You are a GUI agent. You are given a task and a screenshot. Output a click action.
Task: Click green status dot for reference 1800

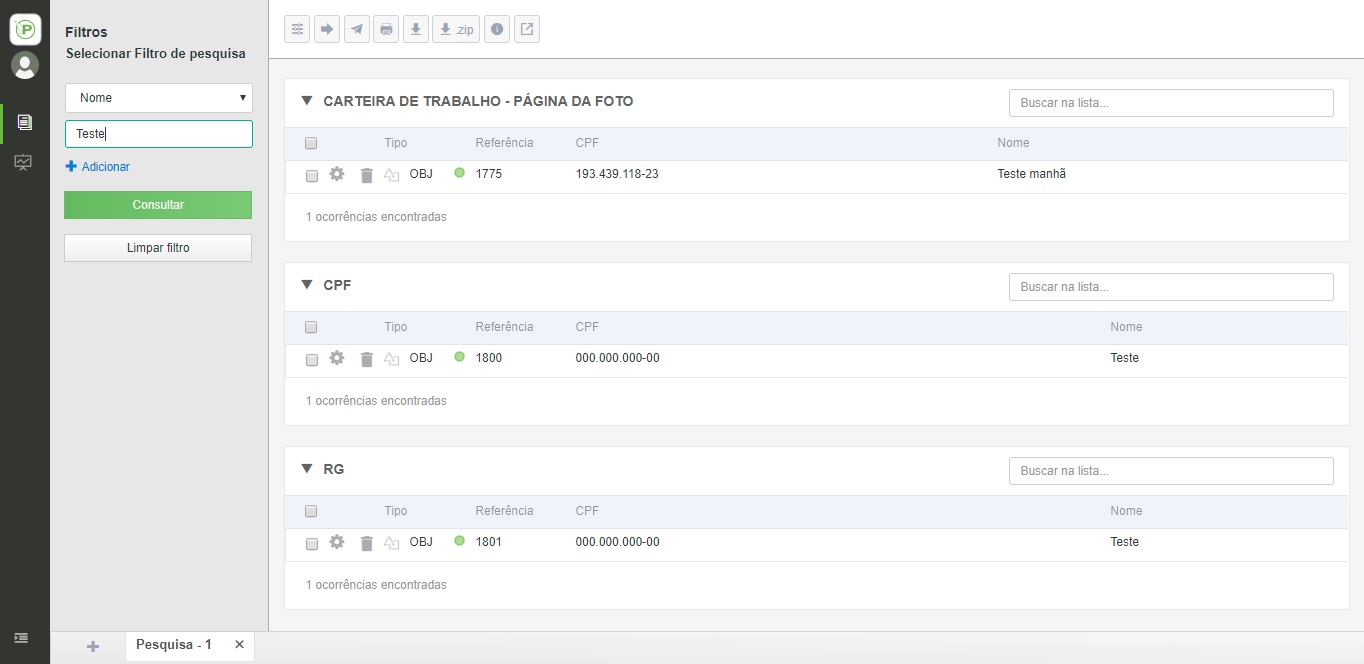point(459,357)
